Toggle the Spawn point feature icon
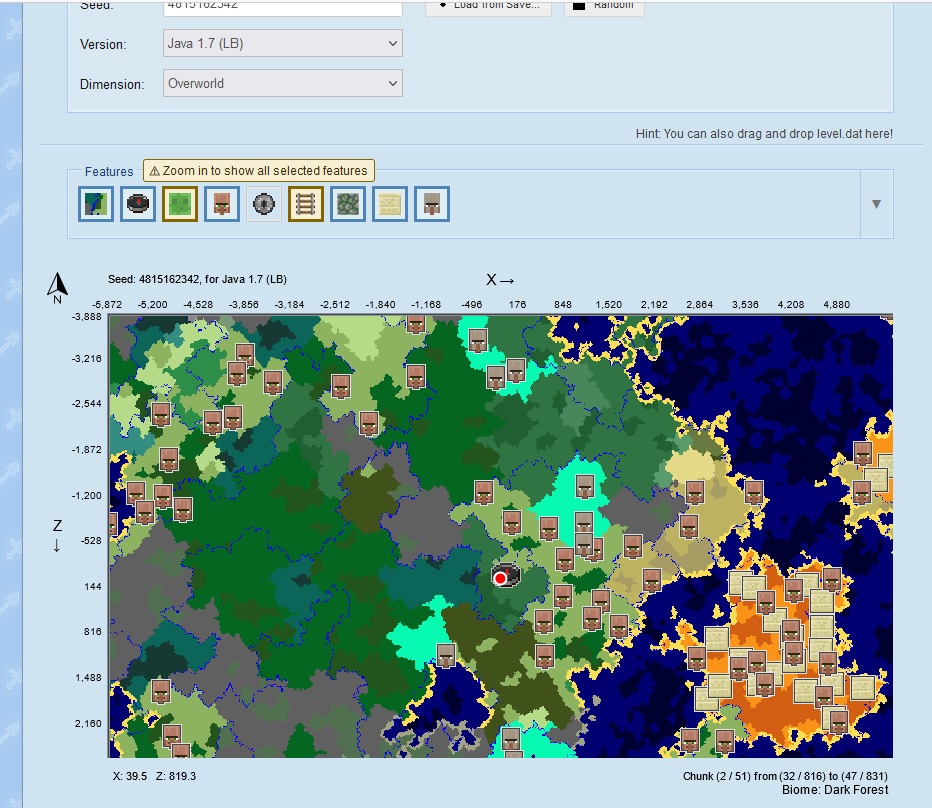This screenshot has width=932, height=808. [x=138, y=204]
